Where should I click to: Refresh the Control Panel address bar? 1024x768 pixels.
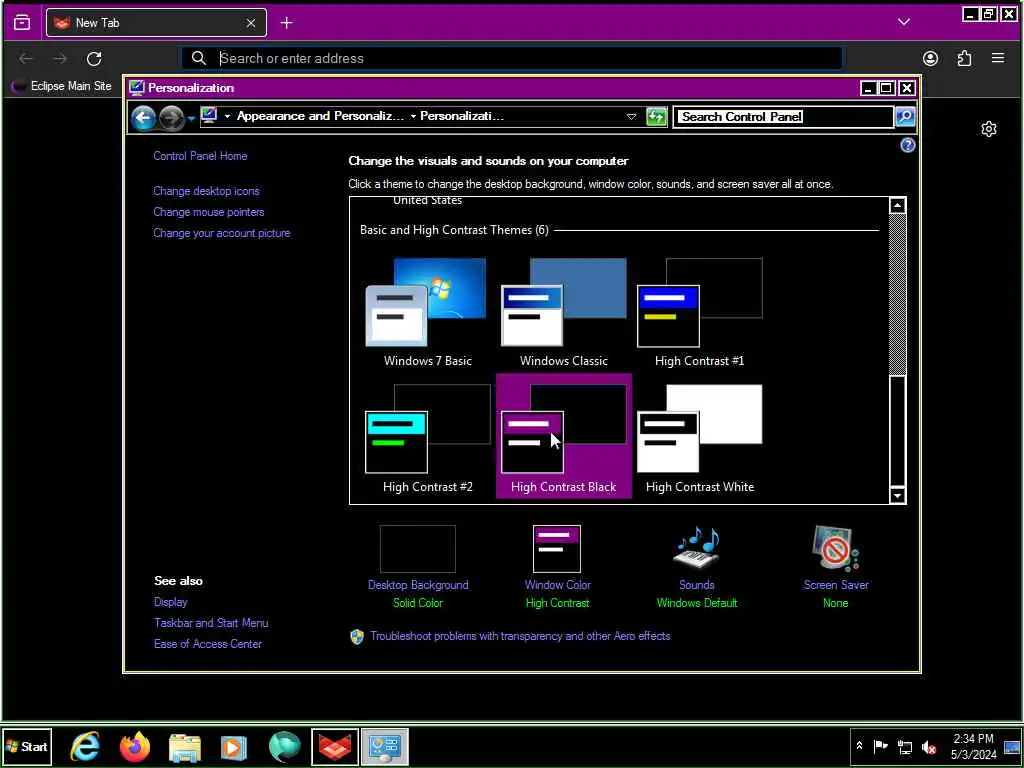pyautogui.click(x=656, y=117)
